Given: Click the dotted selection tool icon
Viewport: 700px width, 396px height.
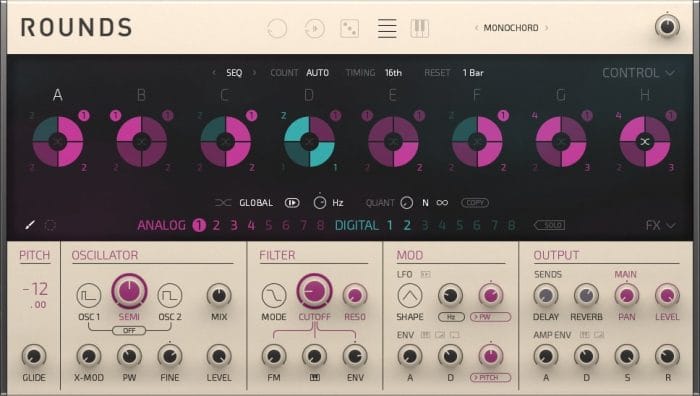Looking at the screenshot, I should [x=50, y=225].
